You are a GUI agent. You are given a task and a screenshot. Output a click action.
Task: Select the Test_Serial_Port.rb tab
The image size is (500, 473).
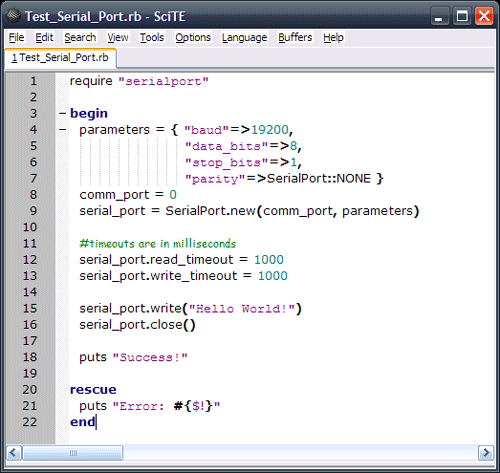[x=60, y=58]
